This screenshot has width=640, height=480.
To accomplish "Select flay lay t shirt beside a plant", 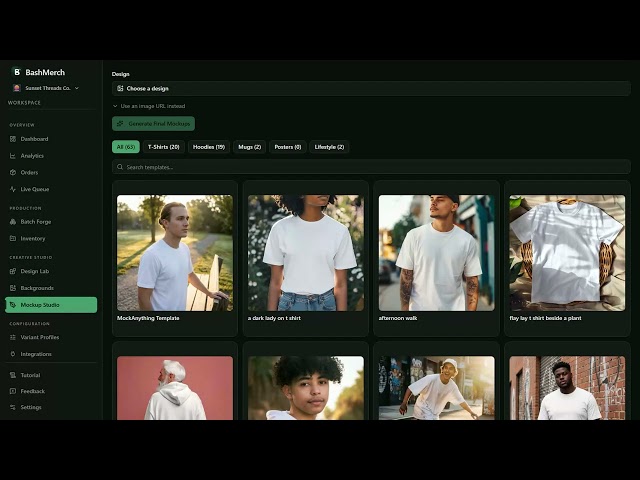I will click(x=567, y=253).
